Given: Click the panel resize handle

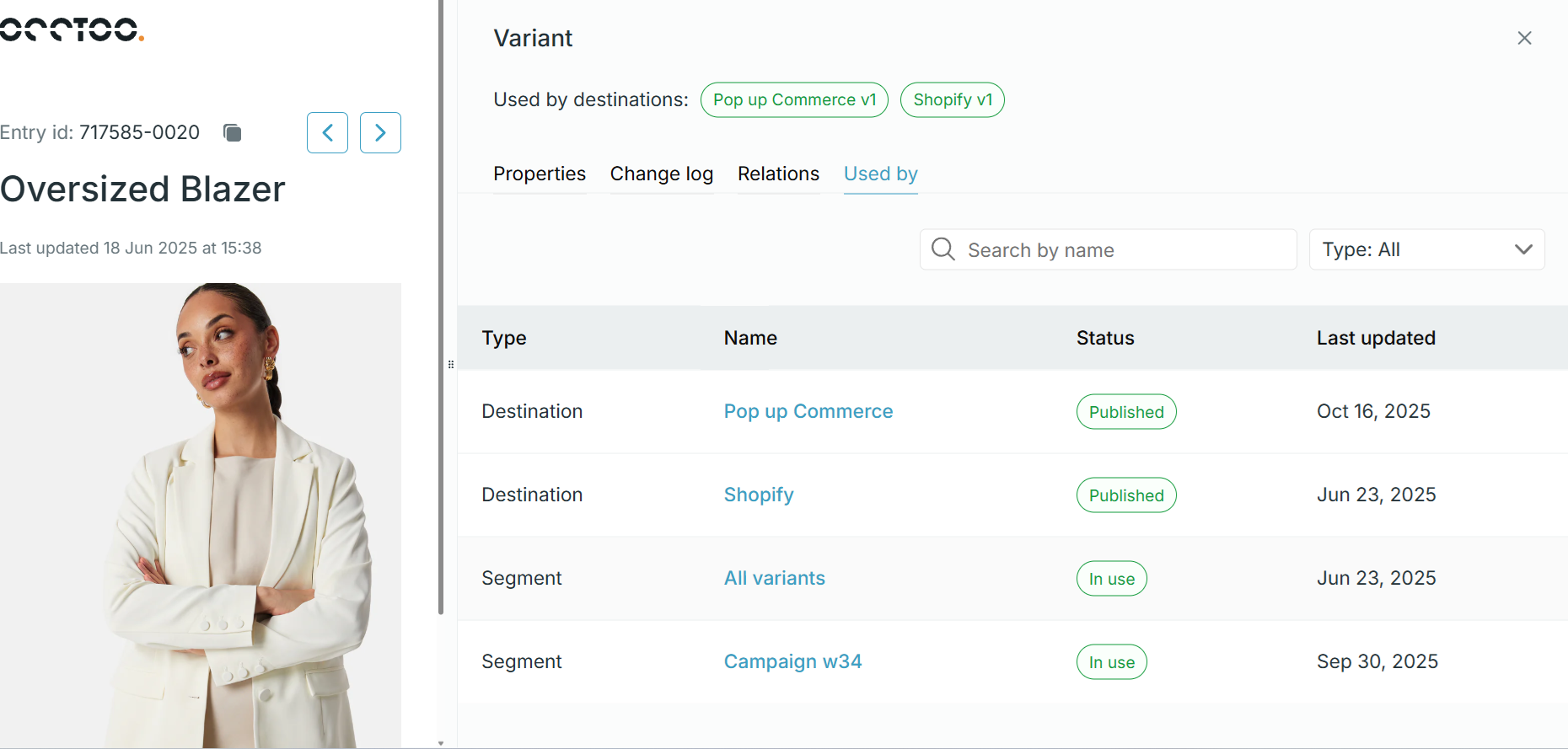Looking at the screenshot, I should click(x=451, y=365).
